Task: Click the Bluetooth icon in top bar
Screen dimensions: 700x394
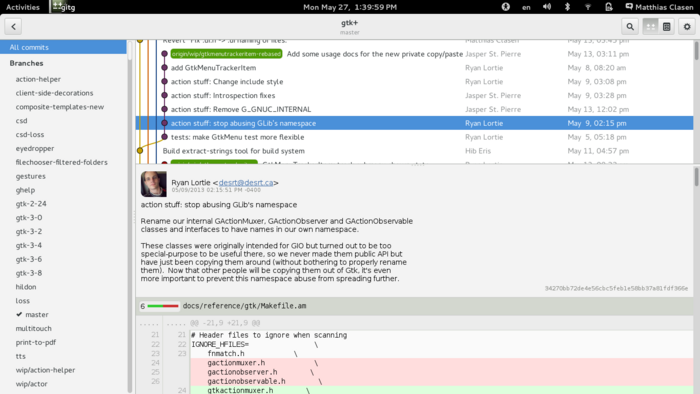Action: [567, 7]
